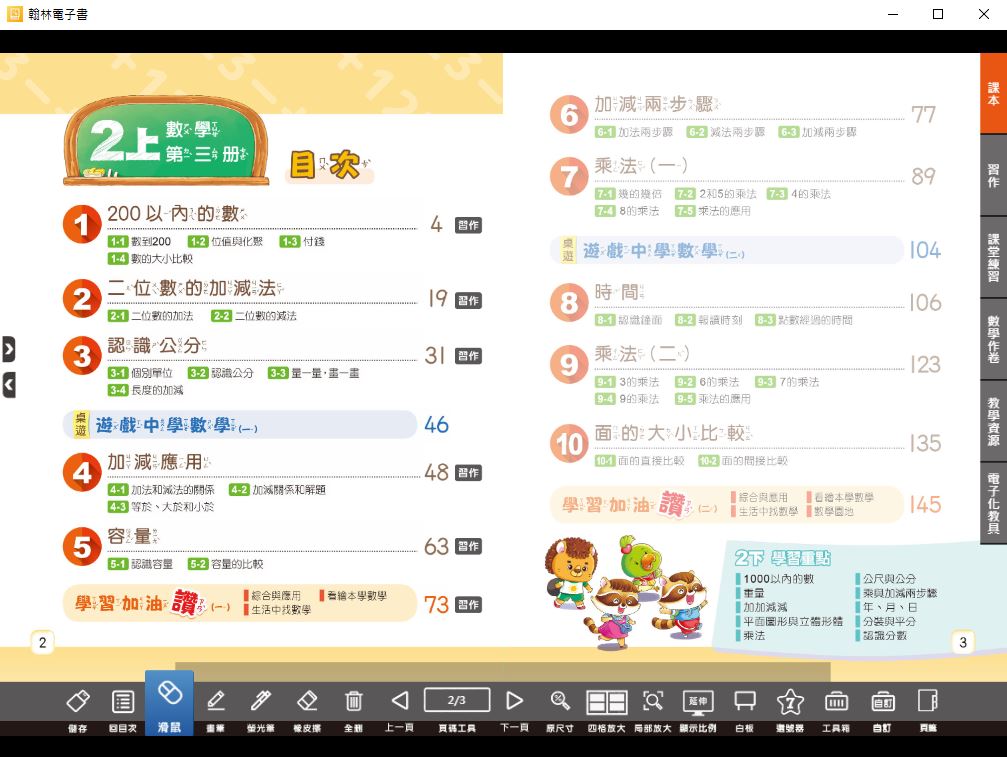Click the 2/3 page number field
Viewport: 1007px width, 757px height.
pos(456,700)
